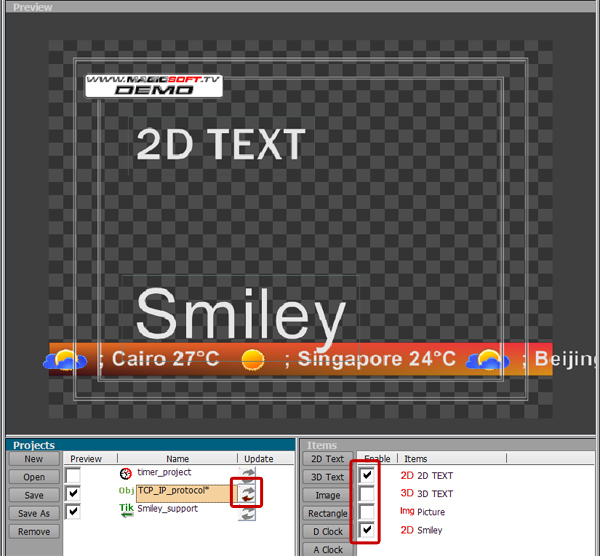
Task: Enable the 3D TEXT item checkbox
Action: point(367,494)
